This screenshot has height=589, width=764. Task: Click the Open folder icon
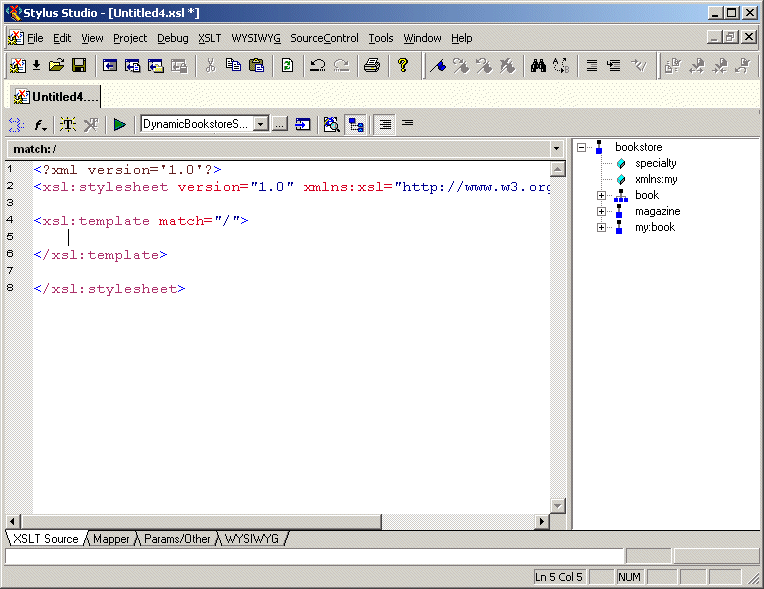56,66
